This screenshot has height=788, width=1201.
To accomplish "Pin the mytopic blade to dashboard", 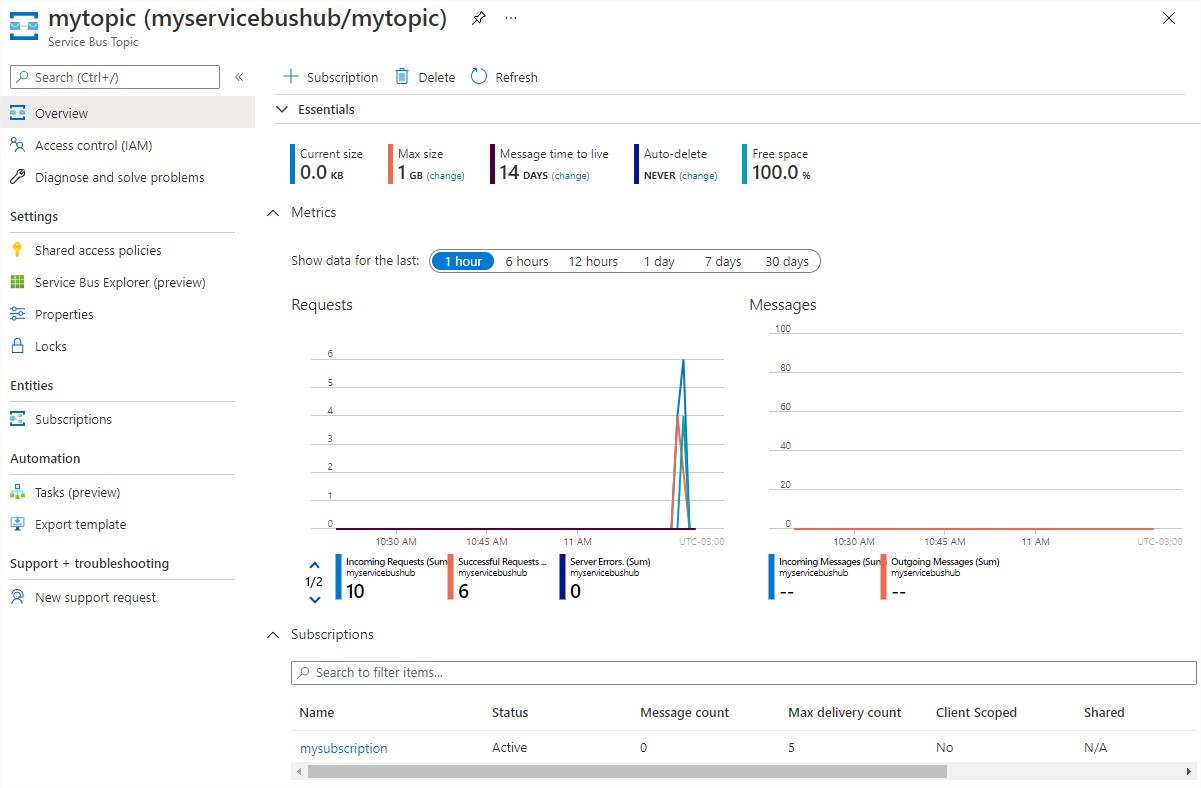I will (x=478, y=19).
